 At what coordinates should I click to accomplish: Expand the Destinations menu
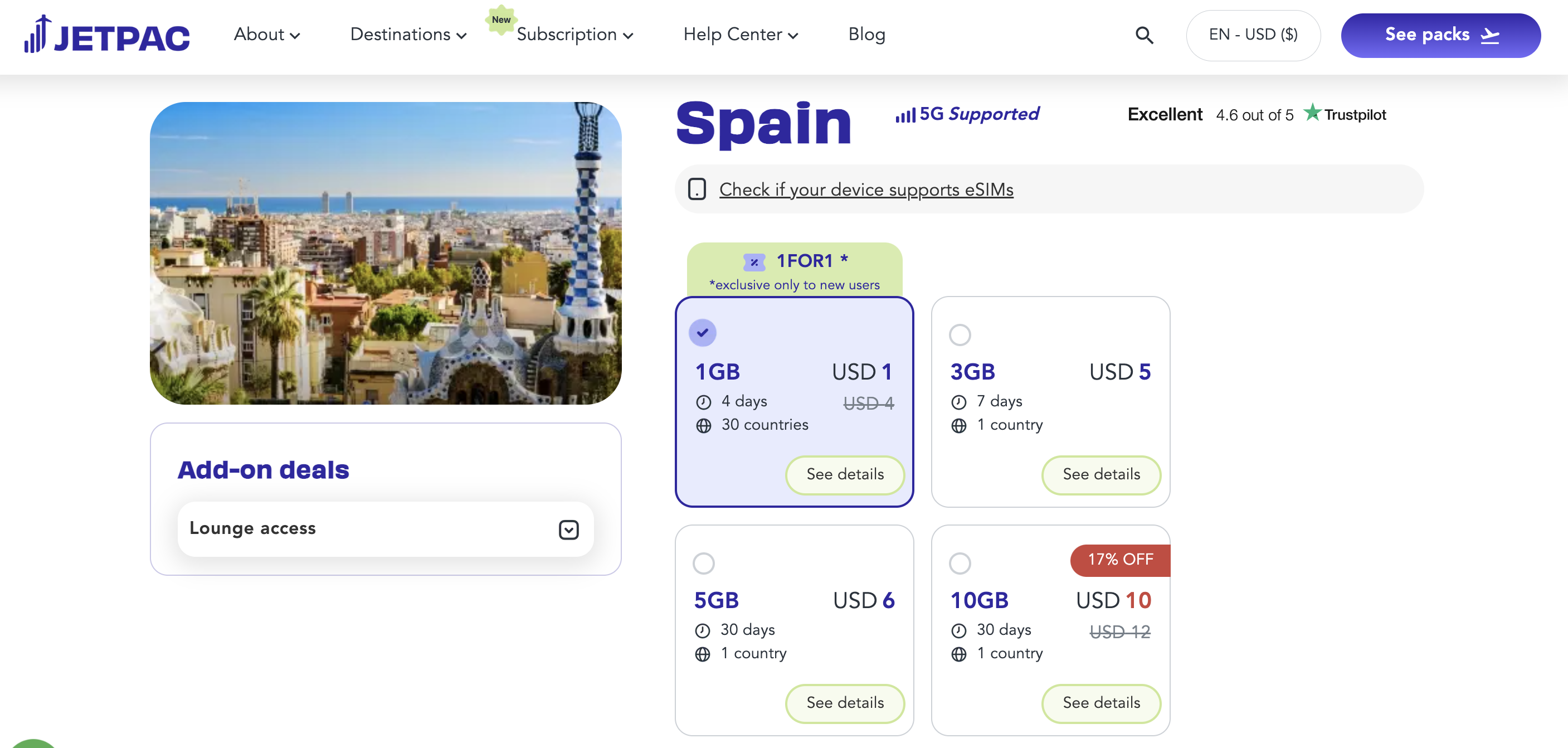(x=408, y=35)
